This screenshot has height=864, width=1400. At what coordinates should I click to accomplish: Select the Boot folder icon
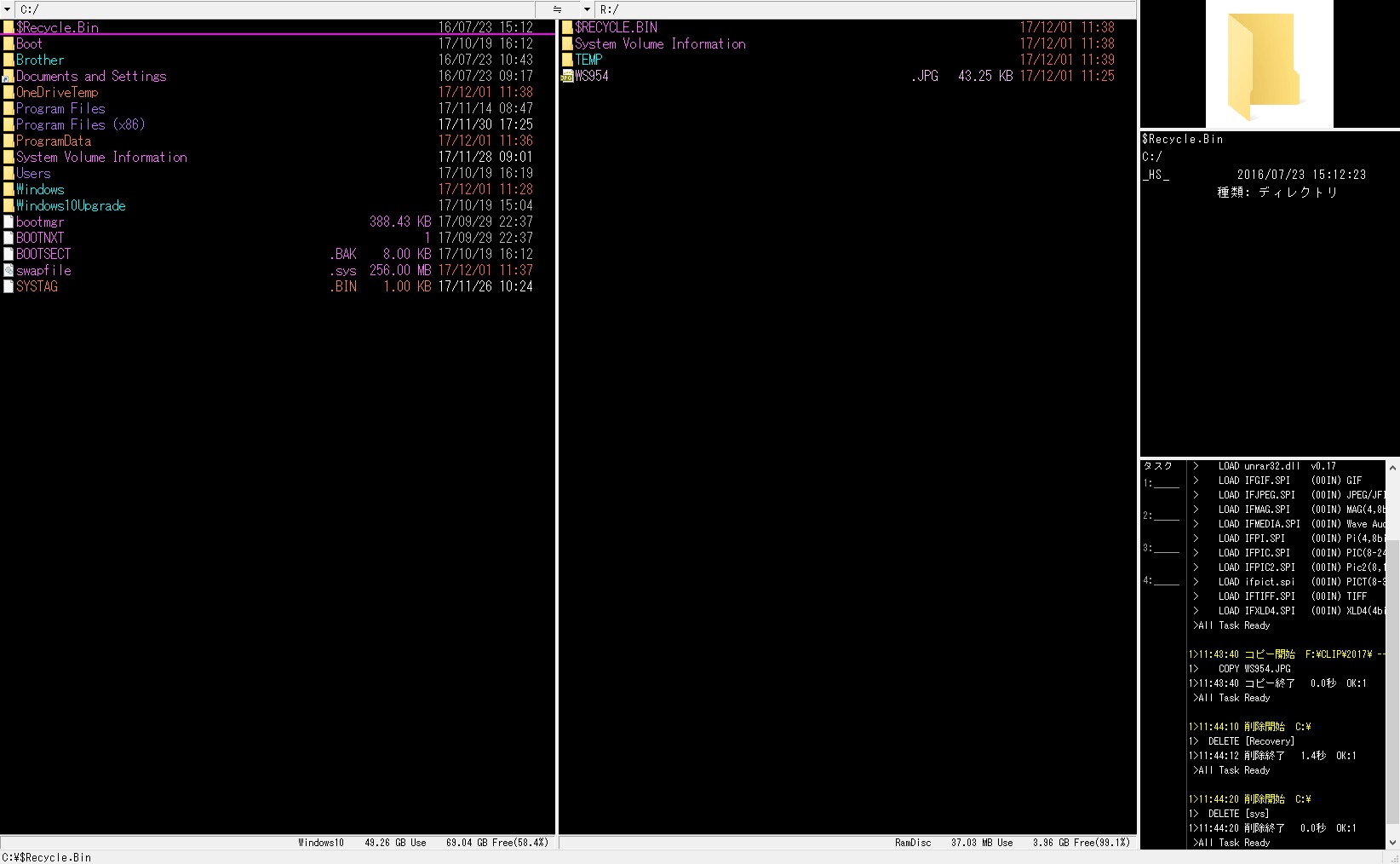9,44
